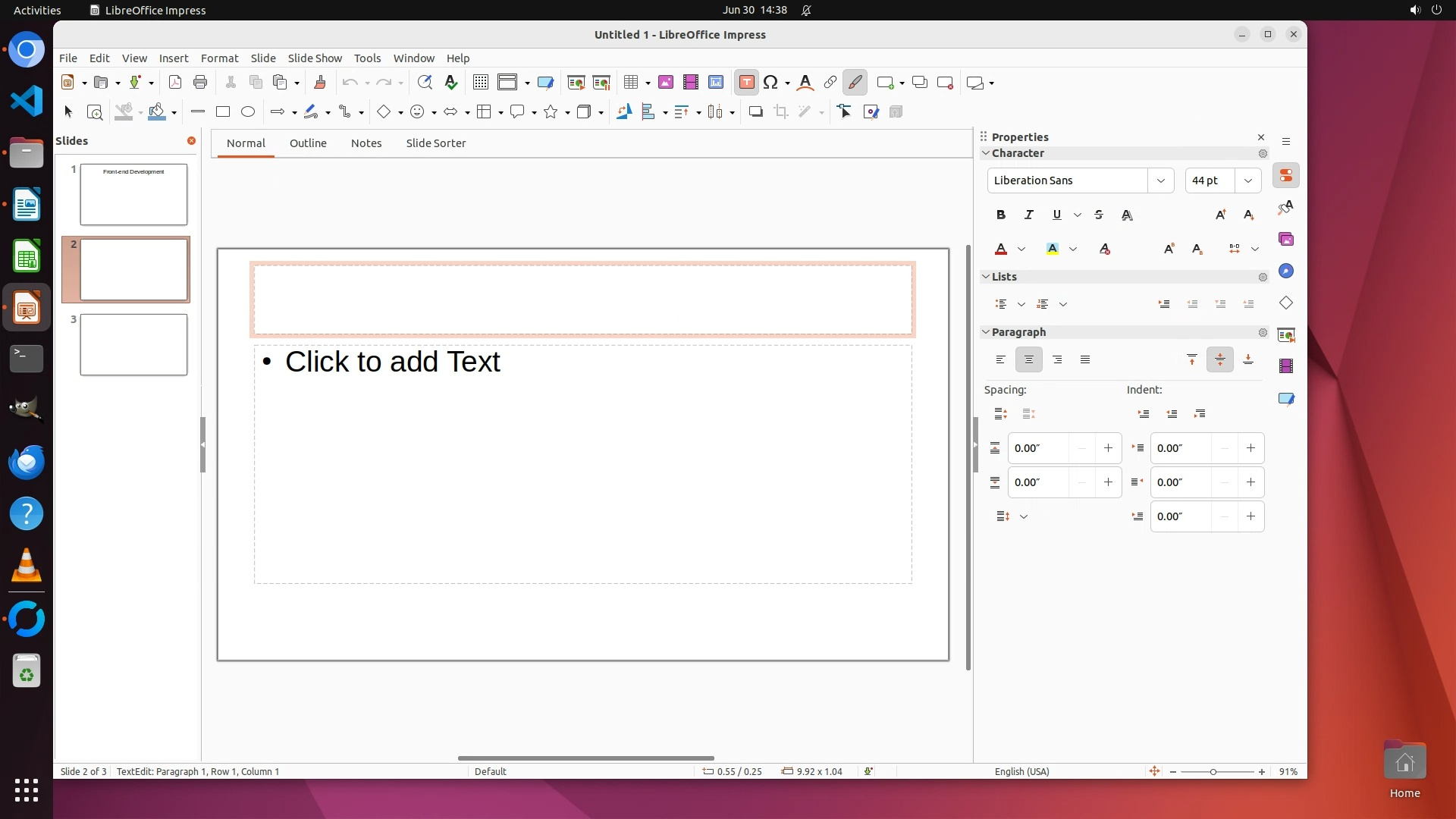
Task: Click the Outline view tab
Action: 308,143
